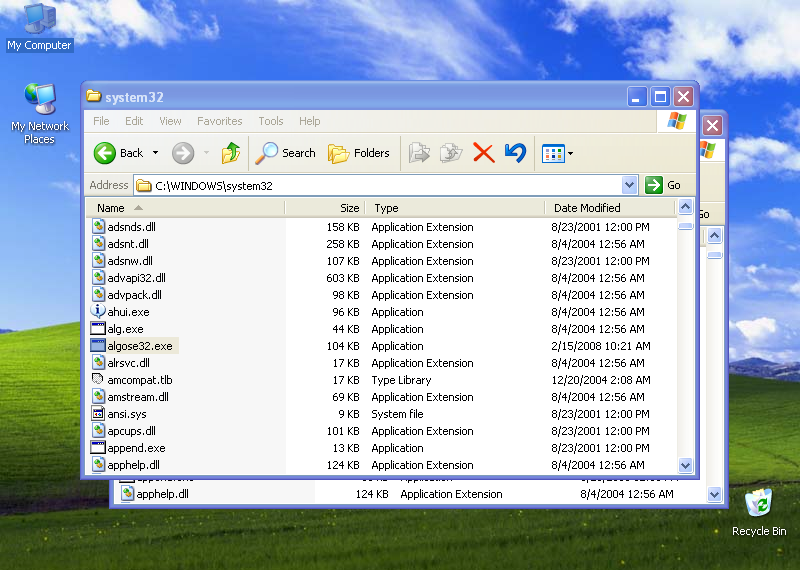Minimize the system32 window

[637, 96]
